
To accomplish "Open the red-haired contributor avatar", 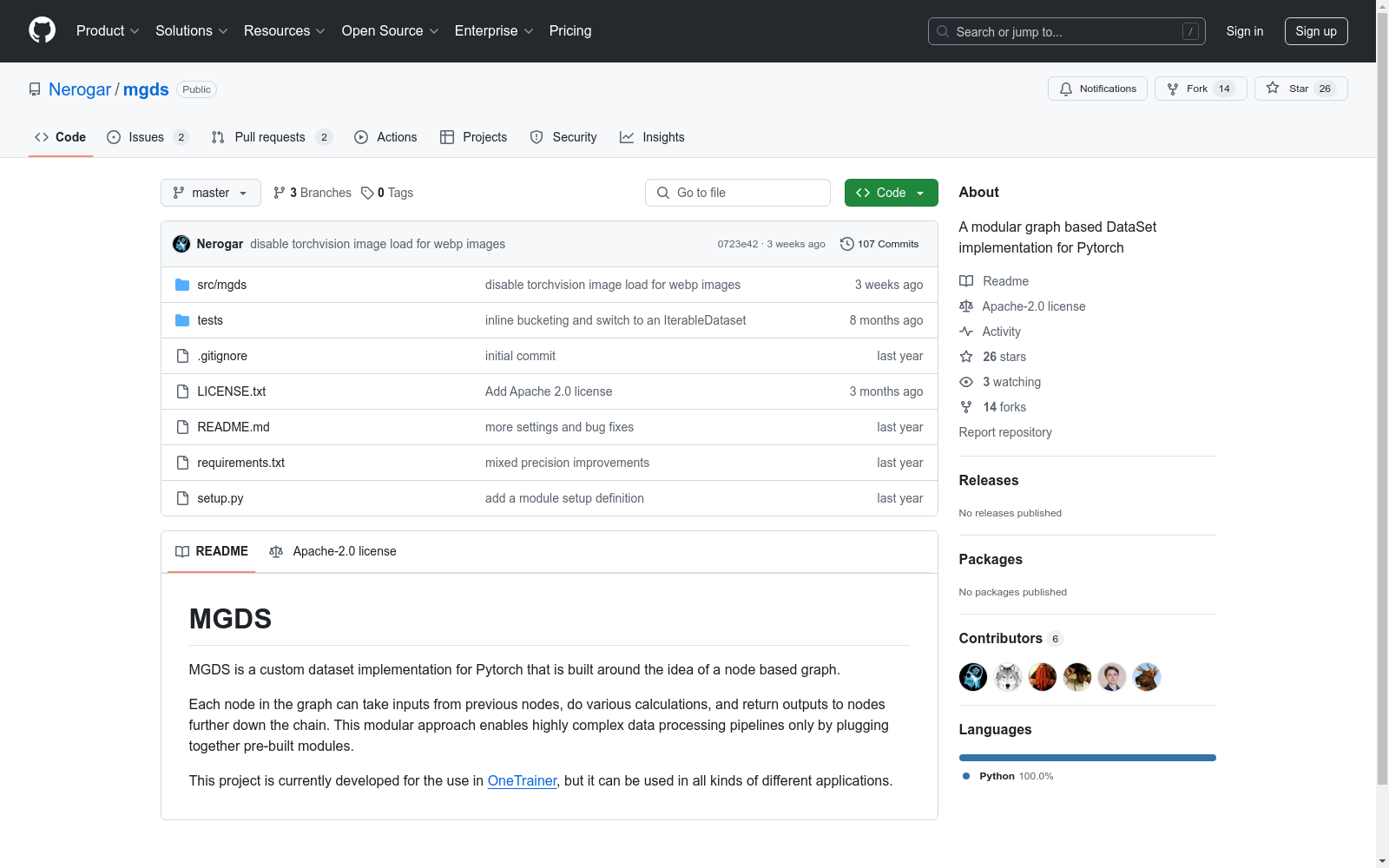I will pyautogui.click(x=1043, y=677).
